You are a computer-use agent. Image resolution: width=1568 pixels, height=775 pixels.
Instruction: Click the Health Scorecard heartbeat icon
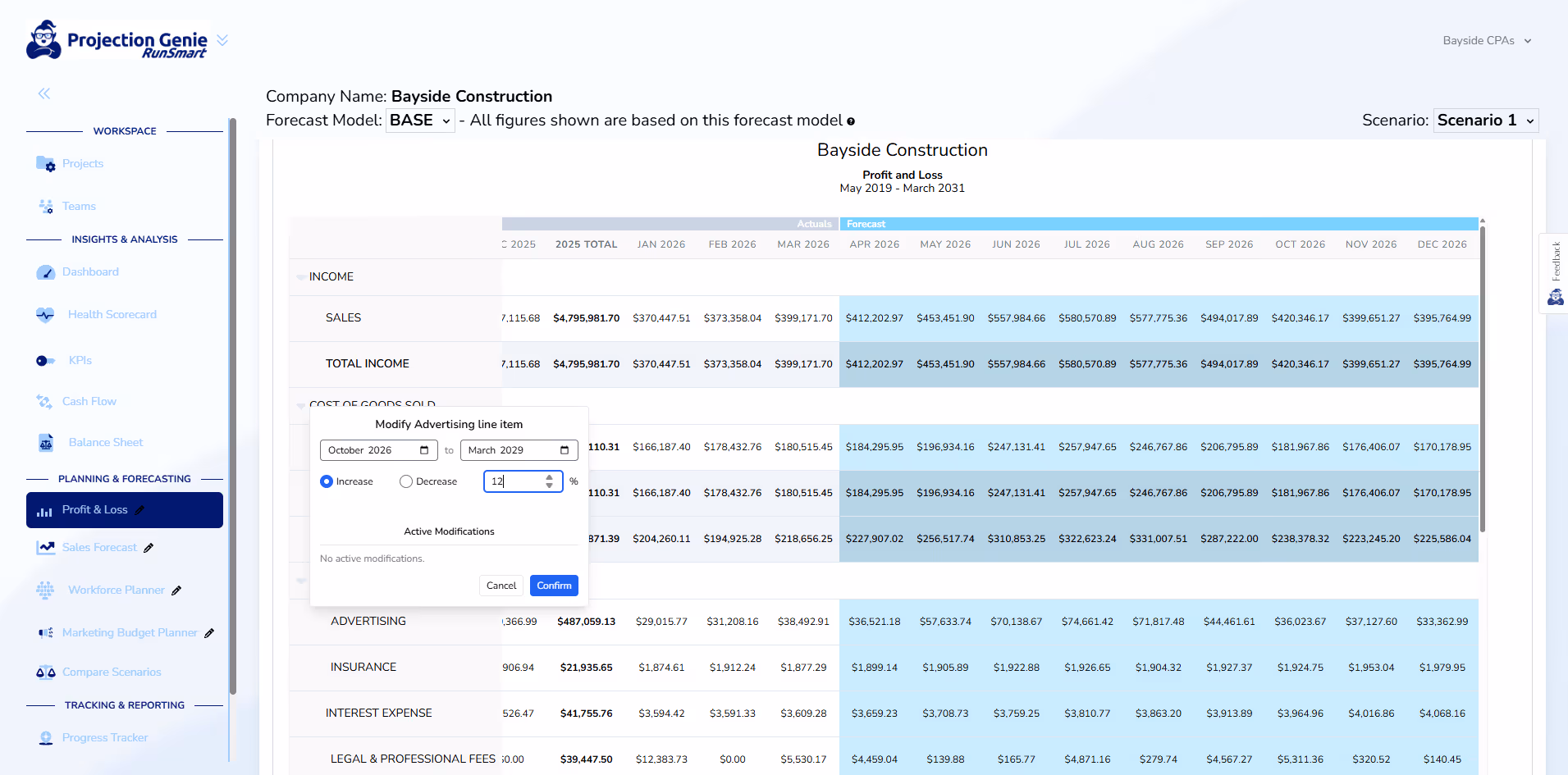pos(45,315)
